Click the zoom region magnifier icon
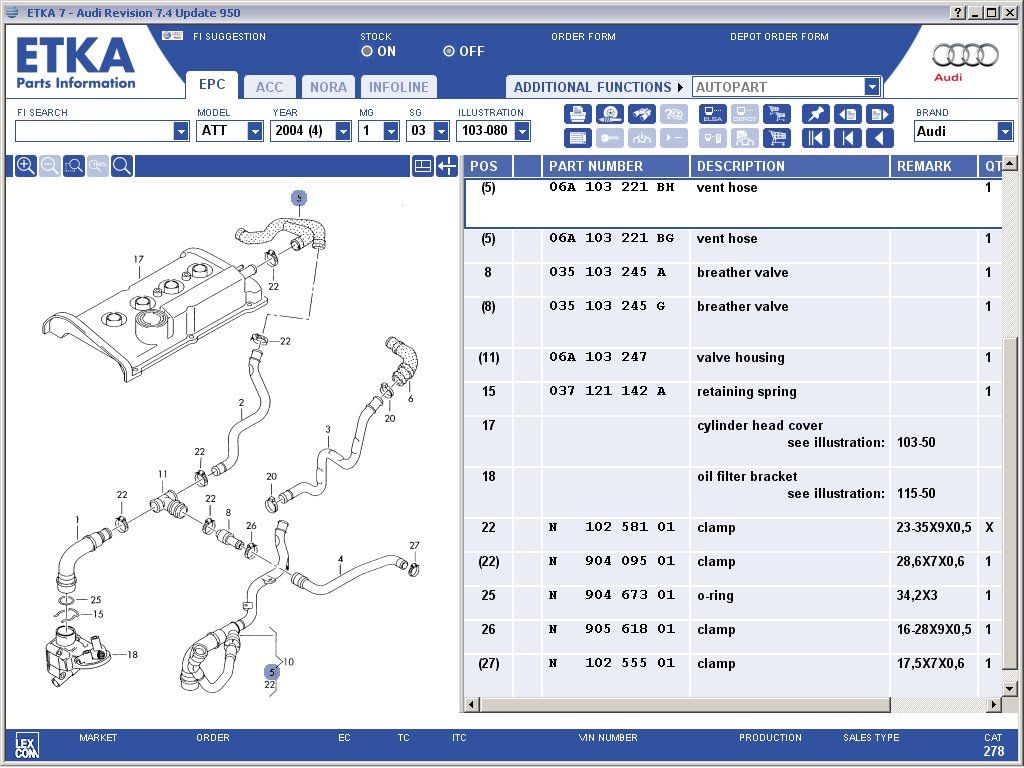 74,166
